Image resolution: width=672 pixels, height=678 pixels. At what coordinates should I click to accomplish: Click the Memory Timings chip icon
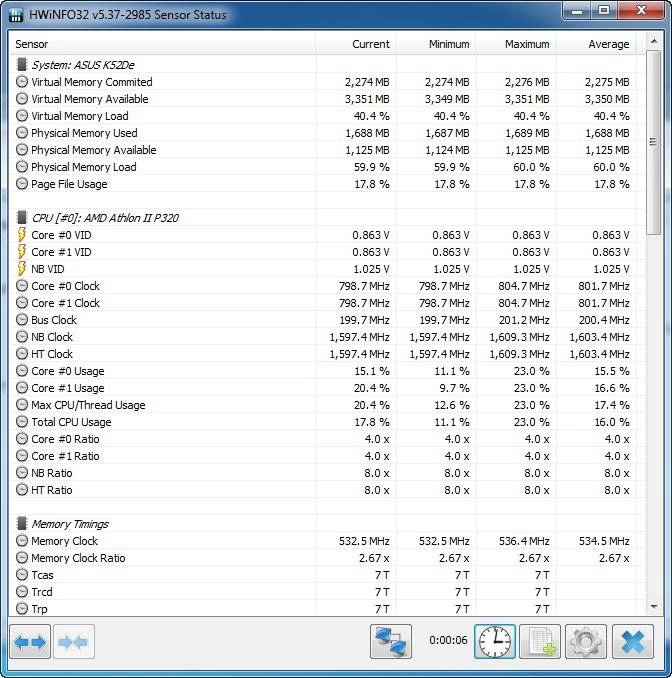pyautogui.click(x=21, y=524)
